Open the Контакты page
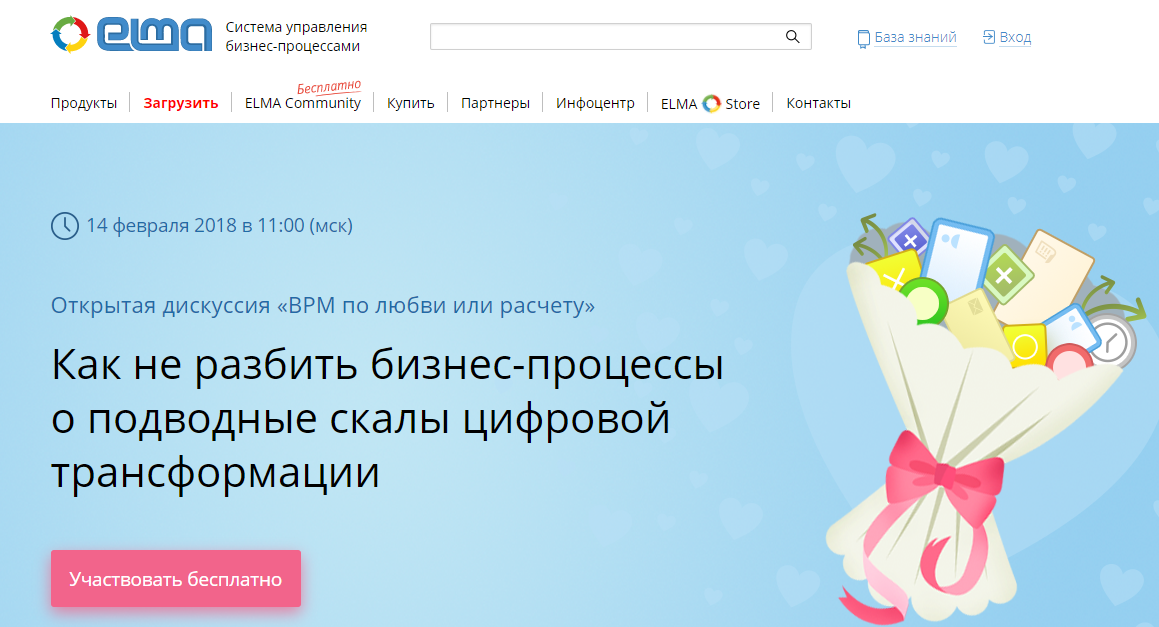Viewport: 1159px width, 627px height. pos(818,102)
